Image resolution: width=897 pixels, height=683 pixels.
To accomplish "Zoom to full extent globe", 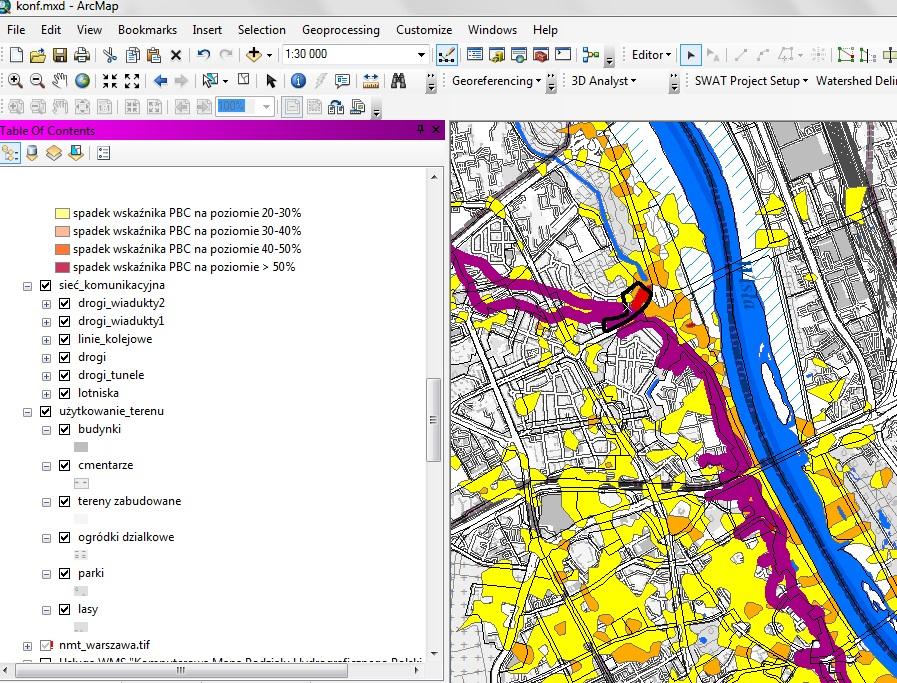I will pyautogui.click(x=82, y=81).
